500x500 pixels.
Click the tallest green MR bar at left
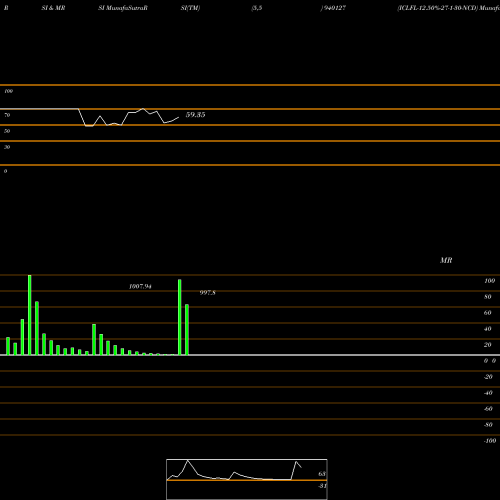coord(30,315)
